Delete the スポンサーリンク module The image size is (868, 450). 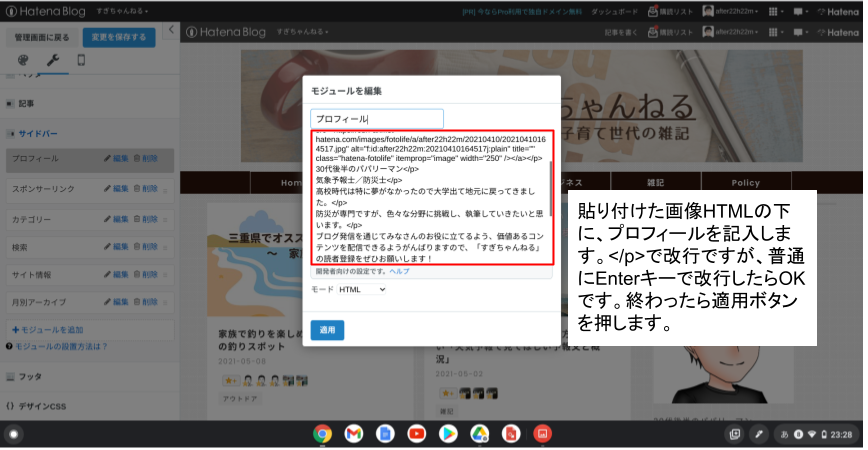[x=146, y=189]
